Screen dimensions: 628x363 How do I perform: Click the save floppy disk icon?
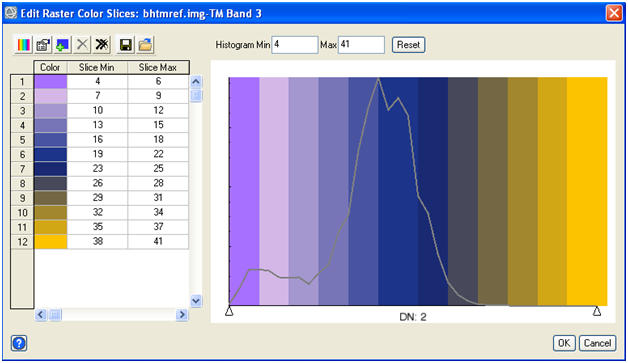pyautogui.click(x=125, y=45)
